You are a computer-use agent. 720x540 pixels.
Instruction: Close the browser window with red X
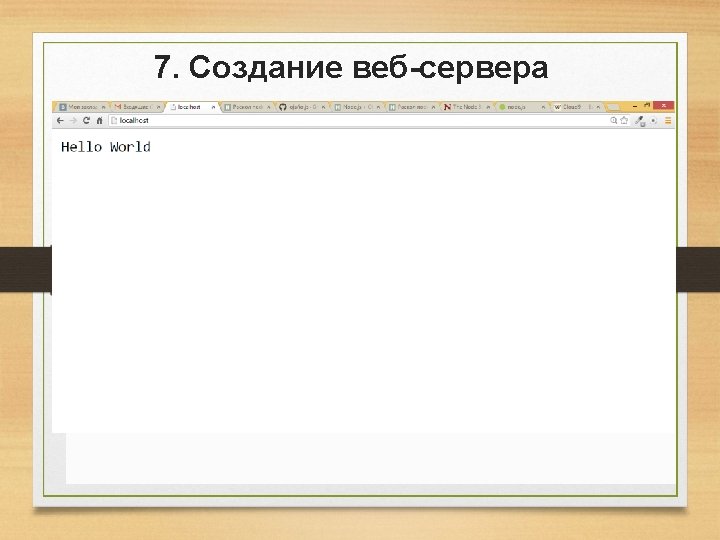pos(664,106)
